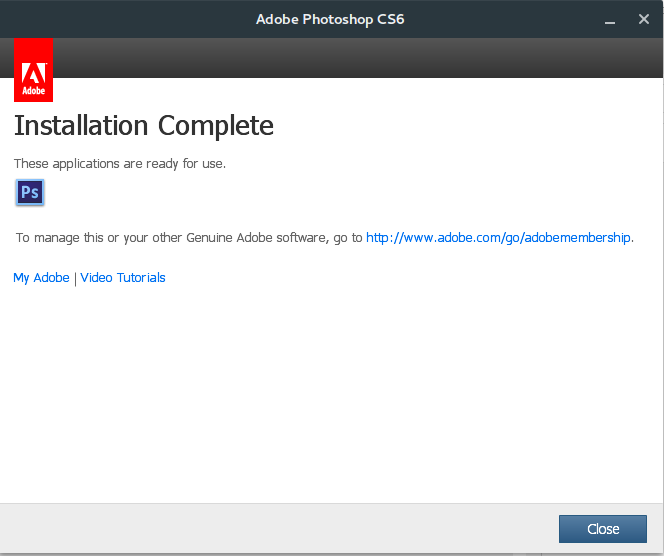The image size is (664, 556).
Task: Click the 'To manage this' sentence text
Action: coord(190,238)
